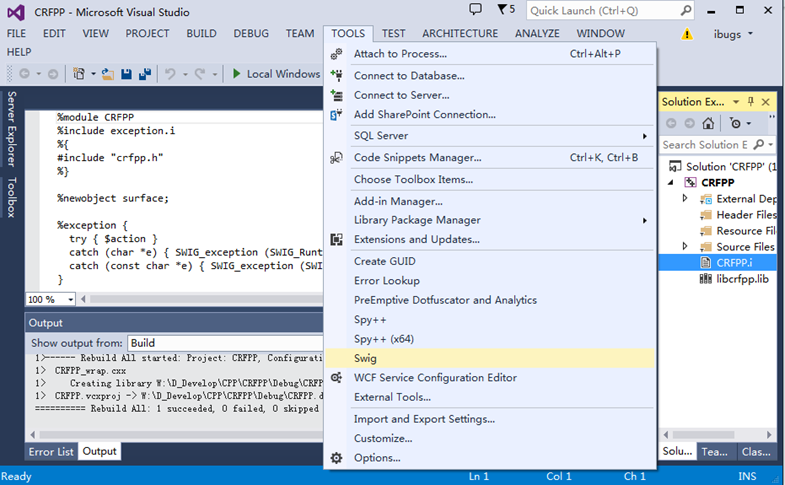Viewport: 785px width, 485px height.
Task: Close the Solution Explorer panel
Action: coord(765,102)
